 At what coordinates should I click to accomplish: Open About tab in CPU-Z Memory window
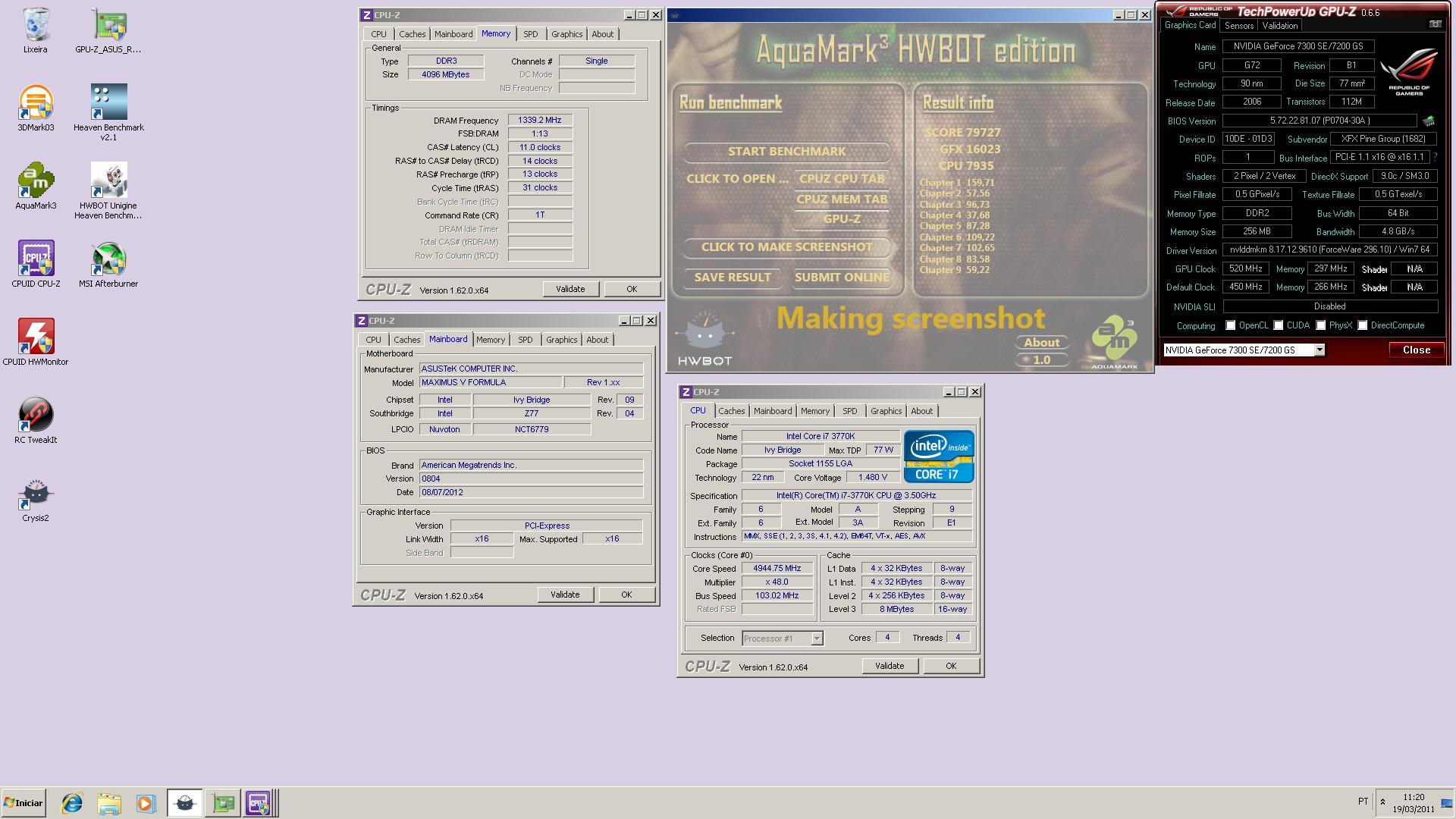point(602,34)
